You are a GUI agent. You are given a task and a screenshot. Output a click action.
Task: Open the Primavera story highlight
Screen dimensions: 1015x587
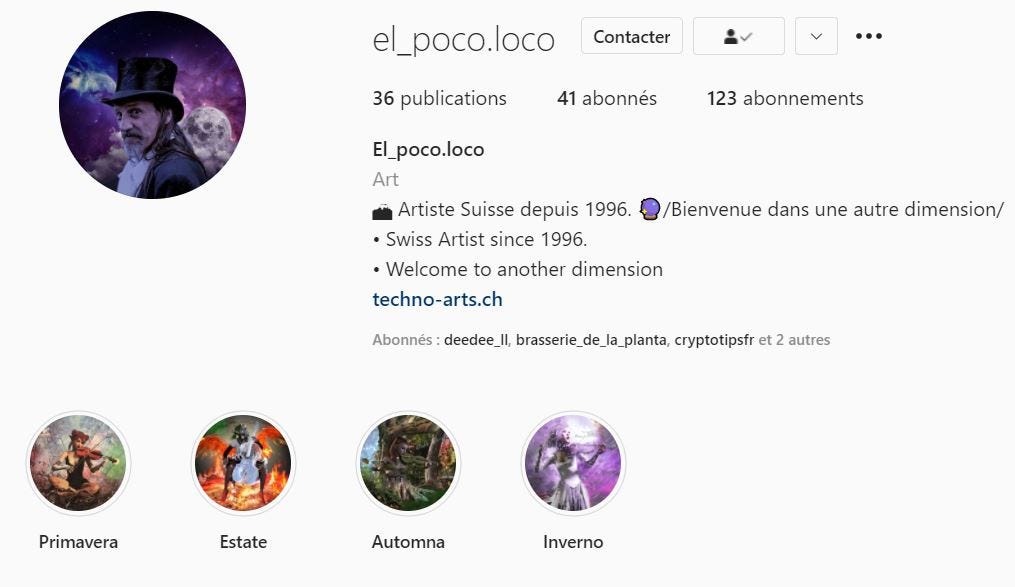tap(78, 463)
